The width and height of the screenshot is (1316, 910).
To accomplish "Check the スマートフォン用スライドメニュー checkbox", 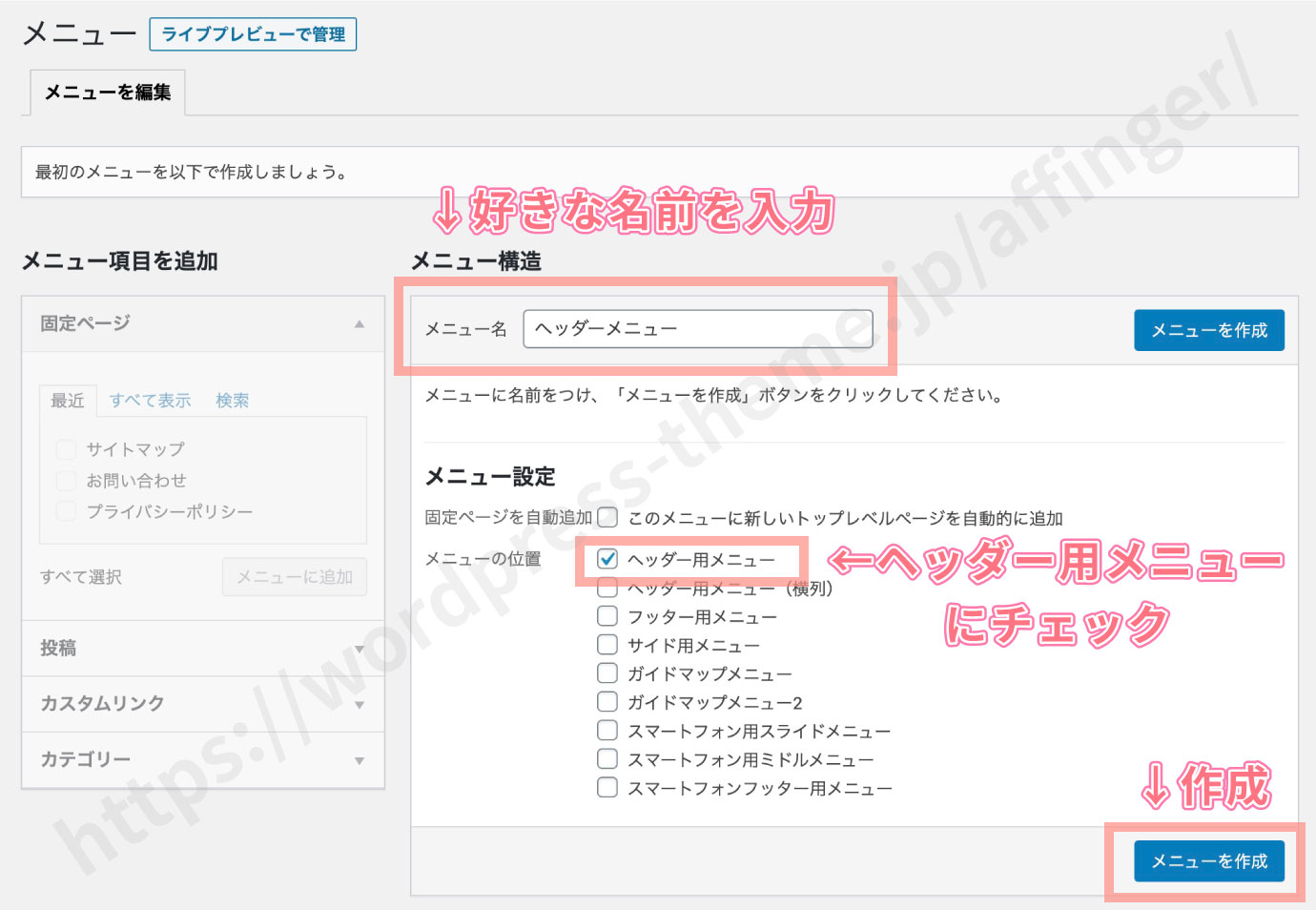I will (607, 731).
